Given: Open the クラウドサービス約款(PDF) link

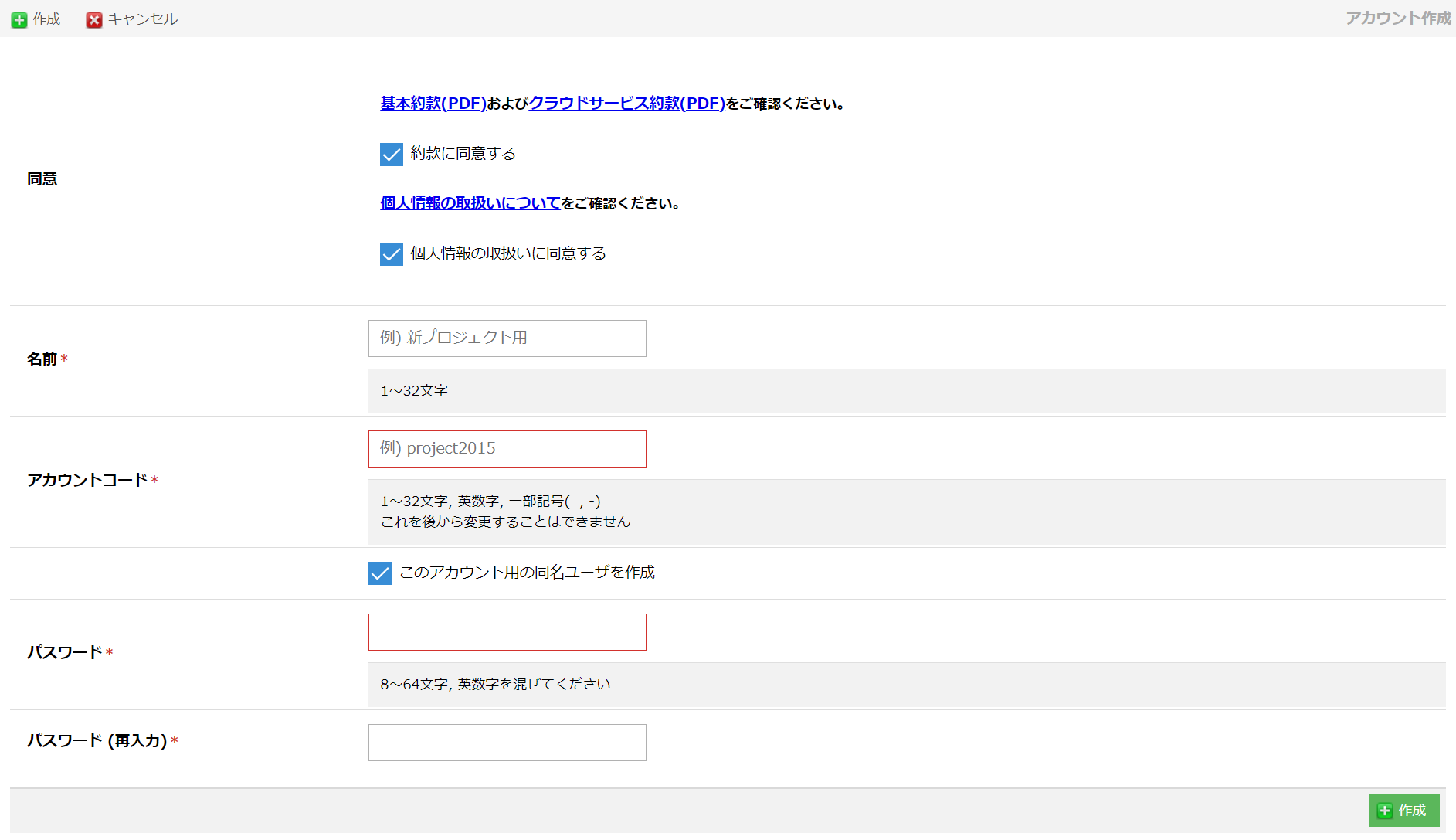Looking at the screenshot, I should (627, 103).
